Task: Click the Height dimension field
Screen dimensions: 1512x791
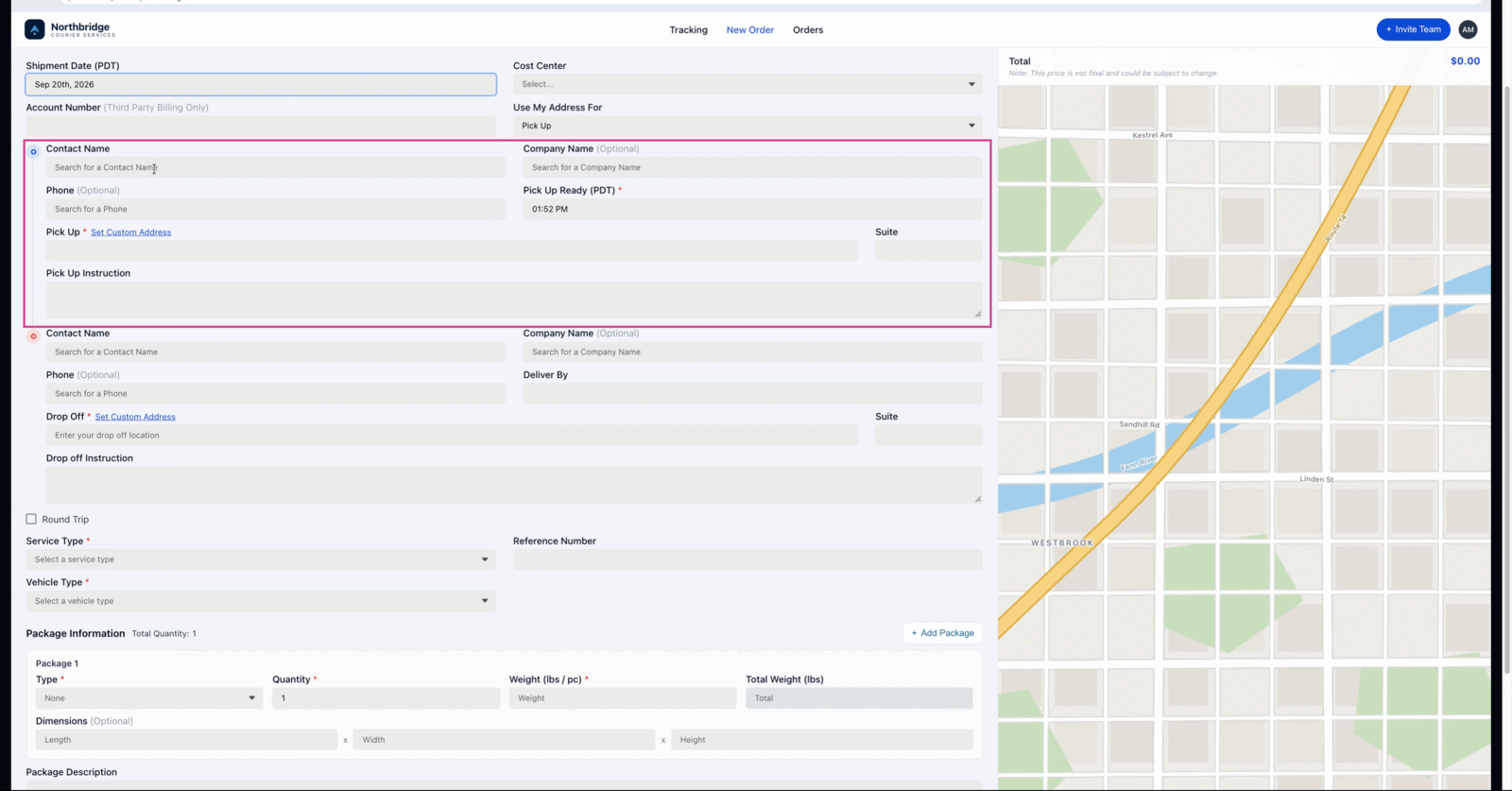Action: 822,740
